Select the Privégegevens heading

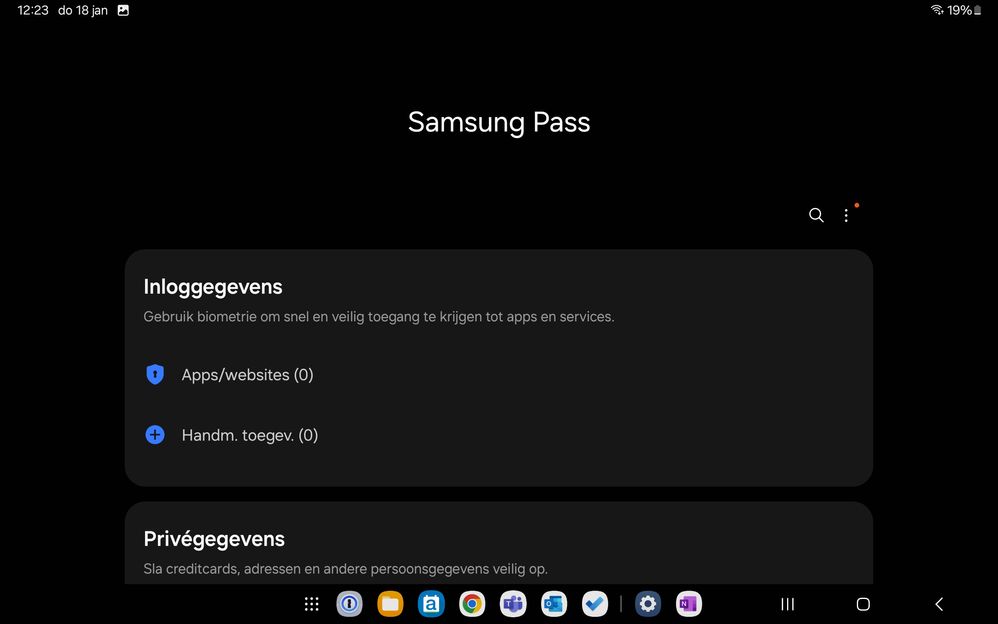click(x=214, y=539)
